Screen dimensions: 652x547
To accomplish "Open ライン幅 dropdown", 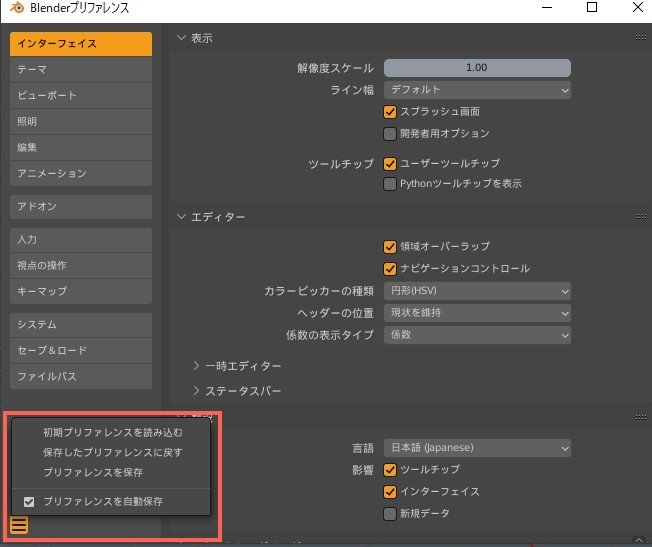I will click(x=477, y=90).
